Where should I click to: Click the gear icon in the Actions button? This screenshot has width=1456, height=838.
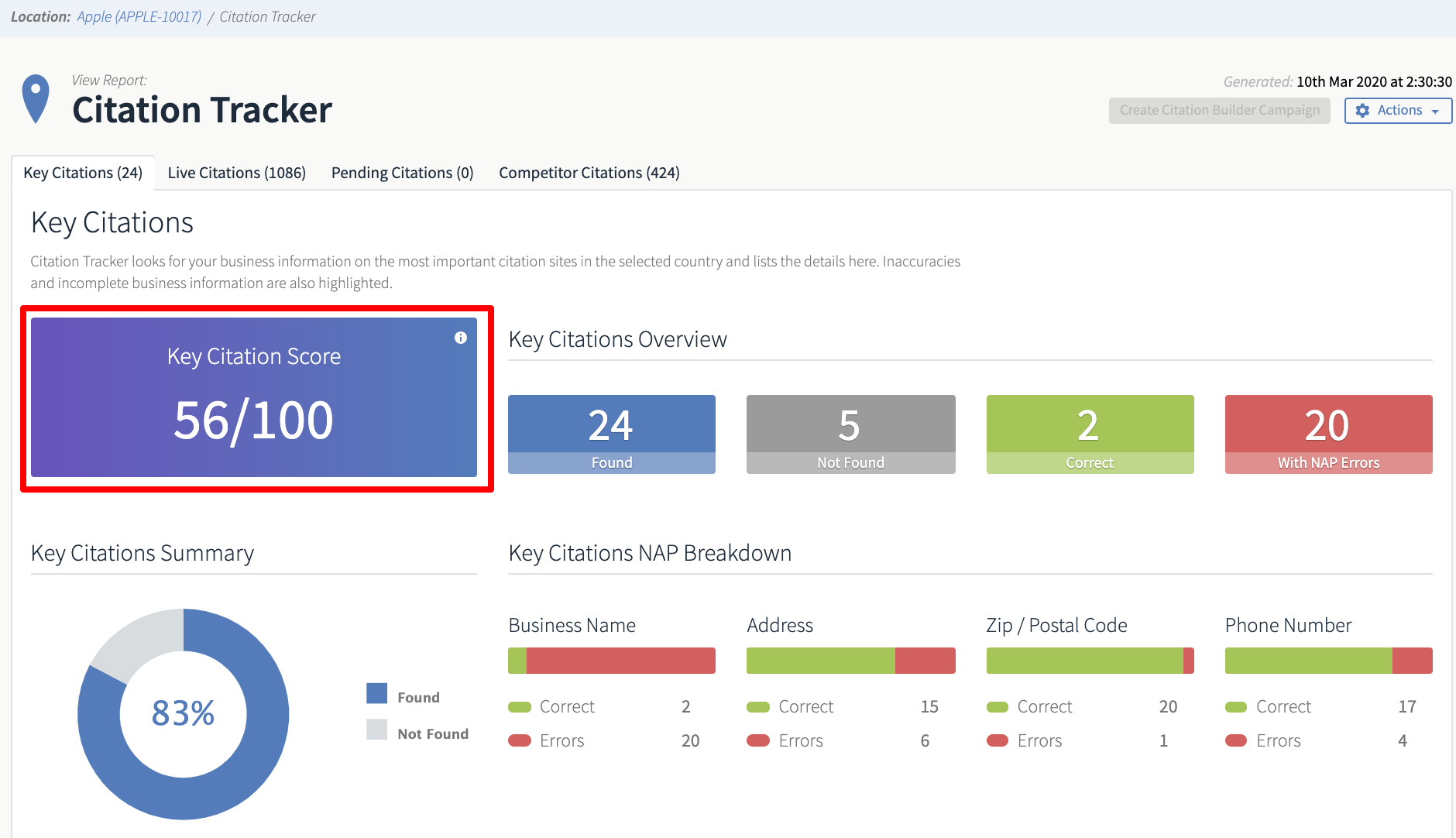1362,111
